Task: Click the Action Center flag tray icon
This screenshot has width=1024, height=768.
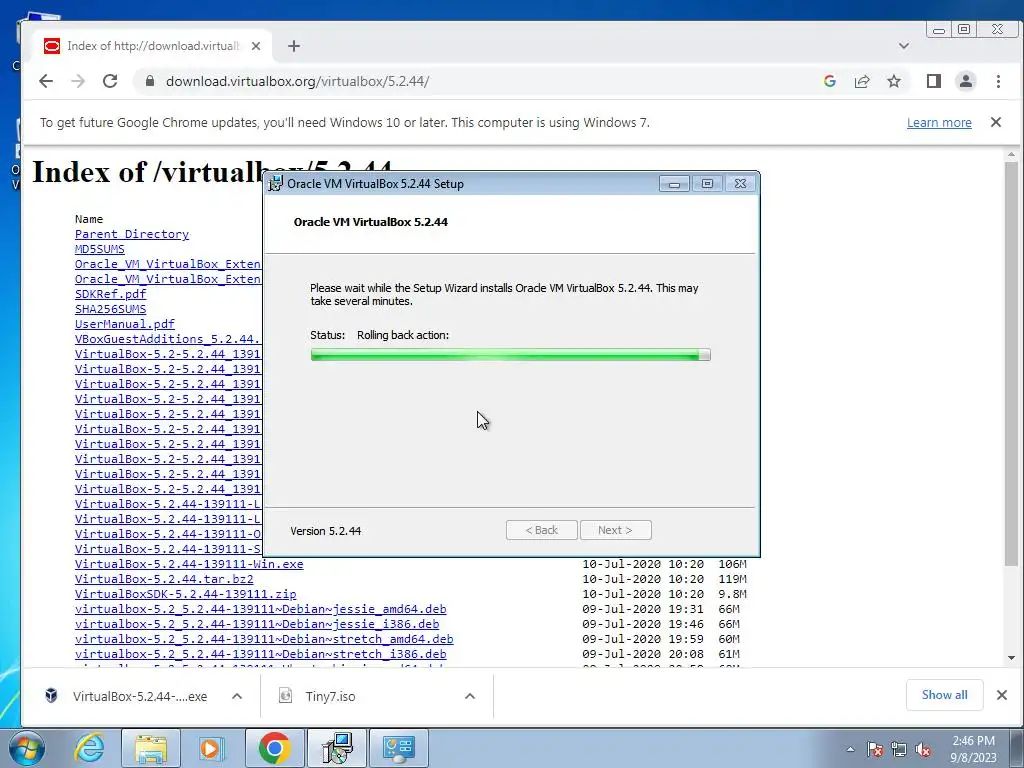Action: point(874,750)
